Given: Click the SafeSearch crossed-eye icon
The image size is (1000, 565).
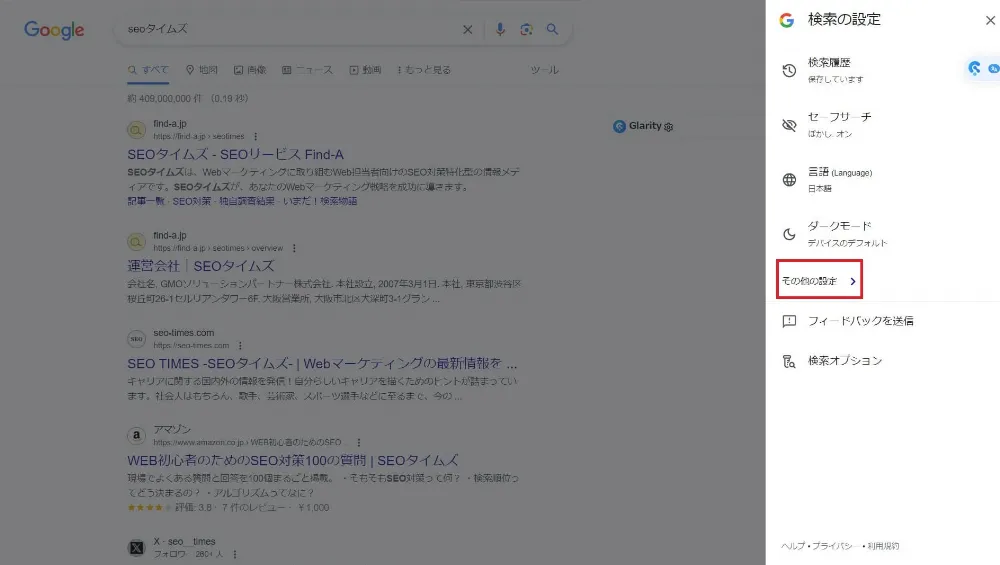Looking at the screenshot, I should coord(789,125).
